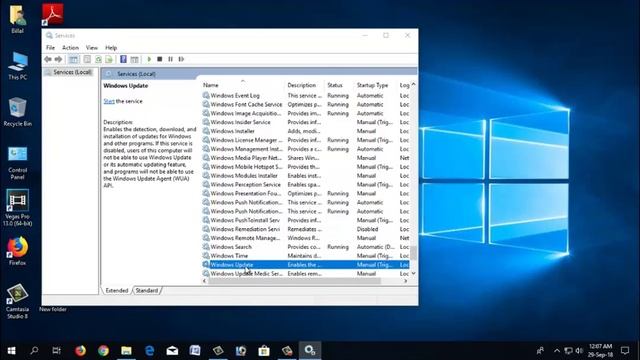Click the Pause Service icon

pos(171,59)
